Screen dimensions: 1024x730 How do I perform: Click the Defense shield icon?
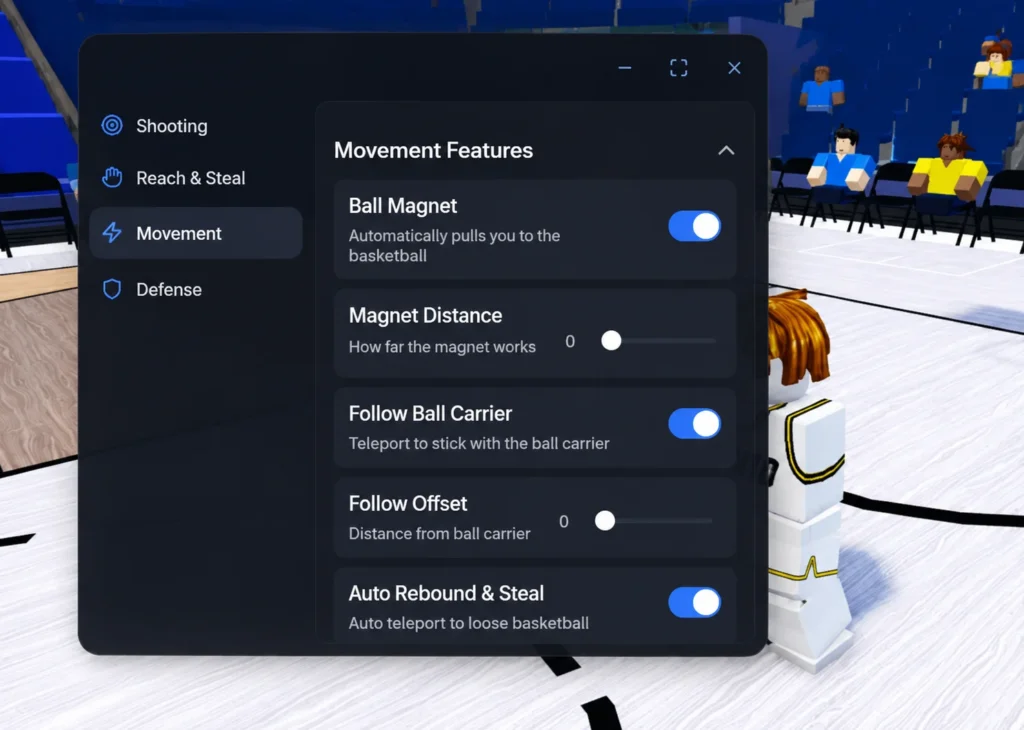pyautogui.click(x=112, y=289)
